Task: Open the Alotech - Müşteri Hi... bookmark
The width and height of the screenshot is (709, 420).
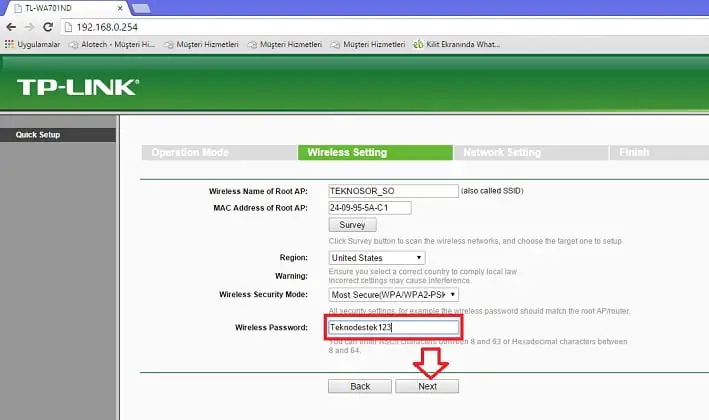Action: (x=112, y=44)
